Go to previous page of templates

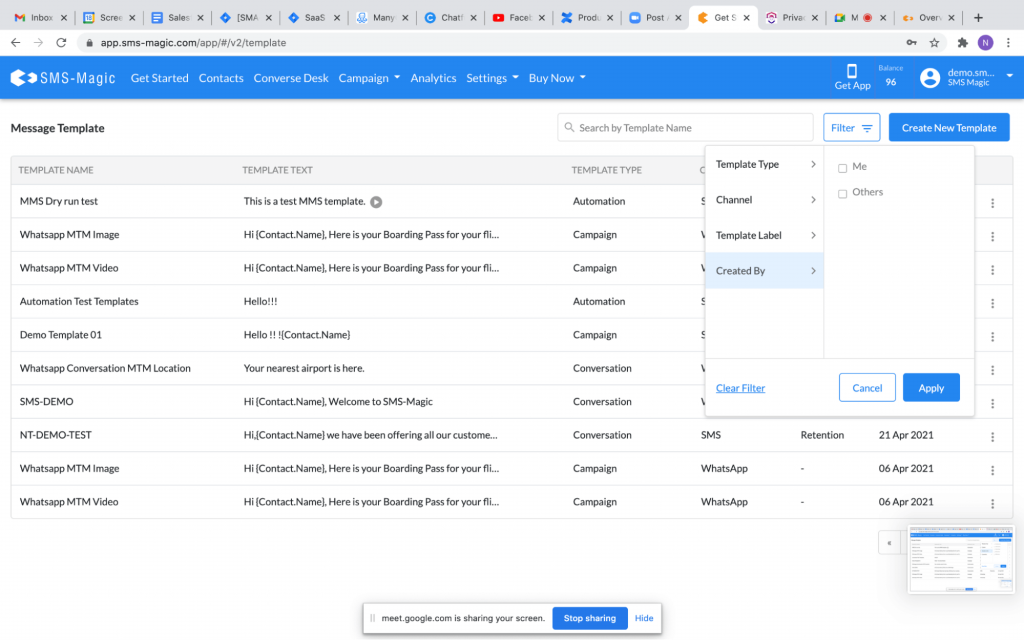[x=889, y=543]
